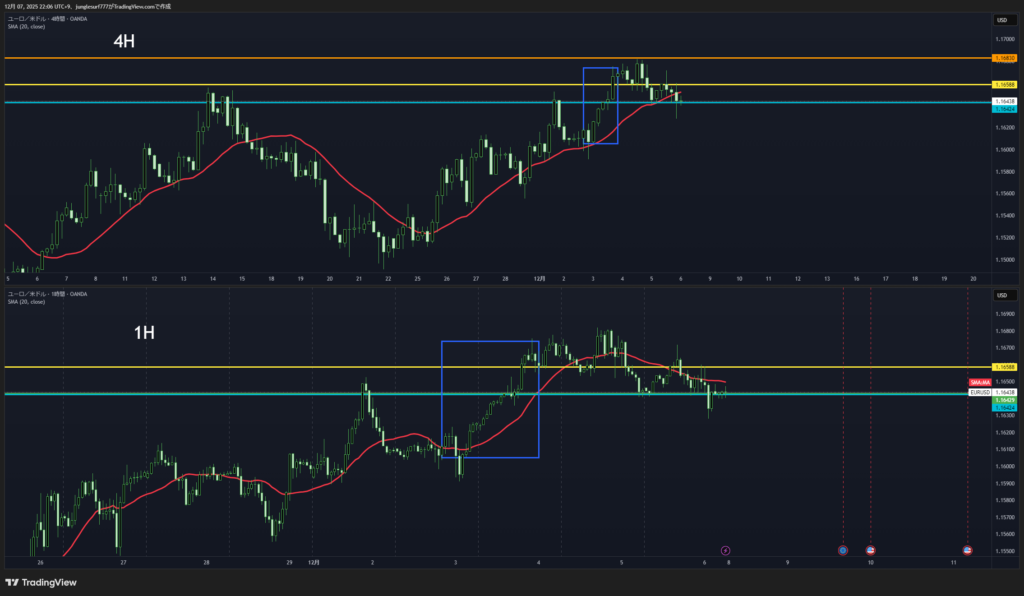Click yellow 1.16588 price label in 4H chart

1004,85
